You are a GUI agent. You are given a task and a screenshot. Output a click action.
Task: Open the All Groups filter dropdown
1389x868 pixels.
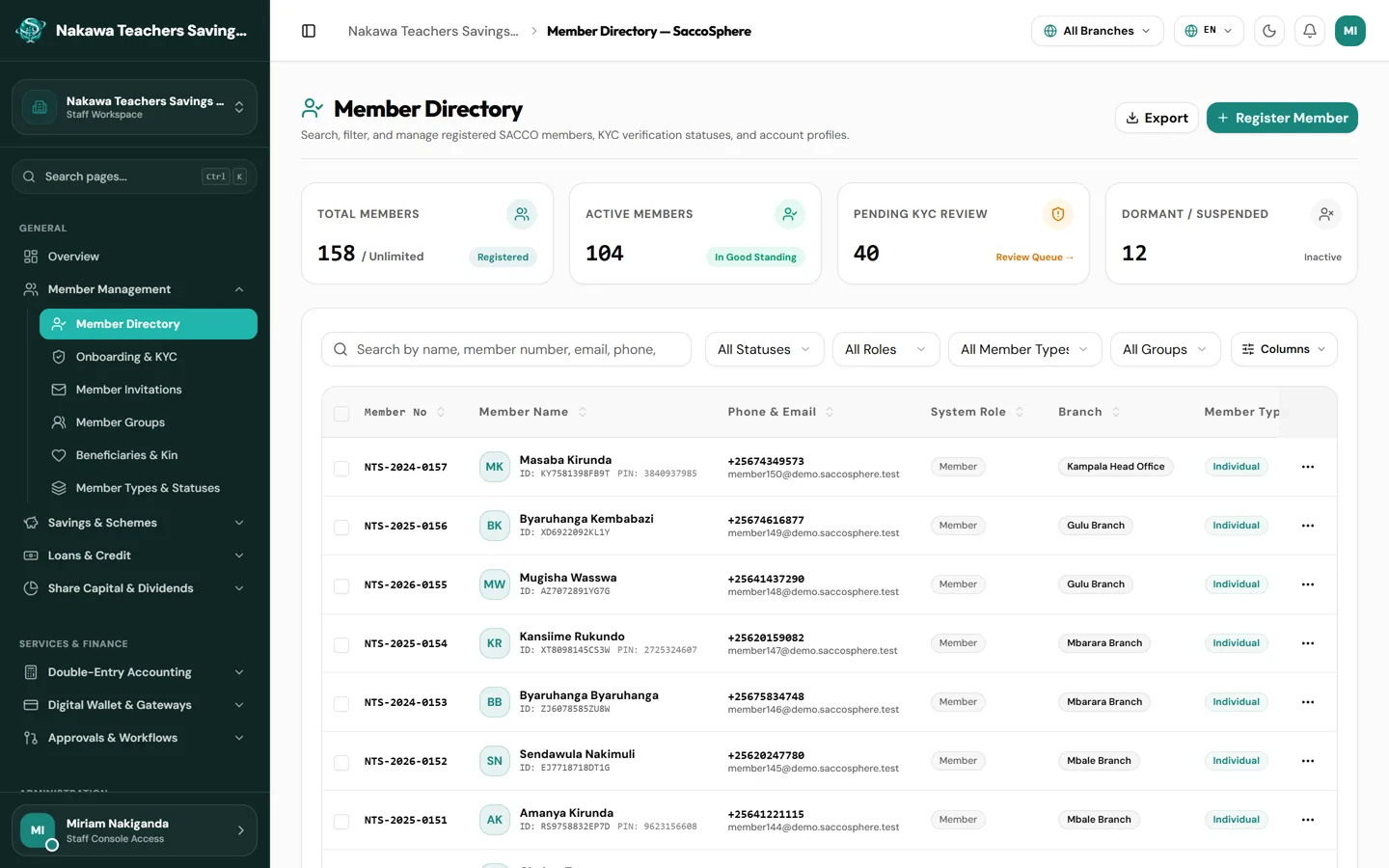tap(1165, 349)
